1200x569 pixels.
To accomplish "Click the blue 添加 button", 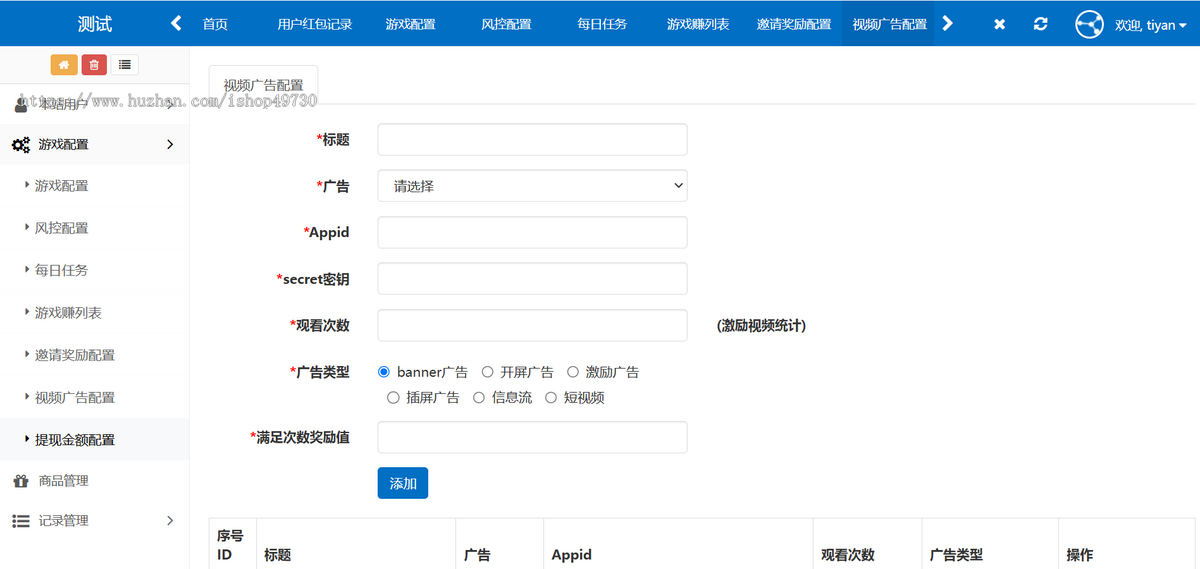I will (x=403, y=483).
